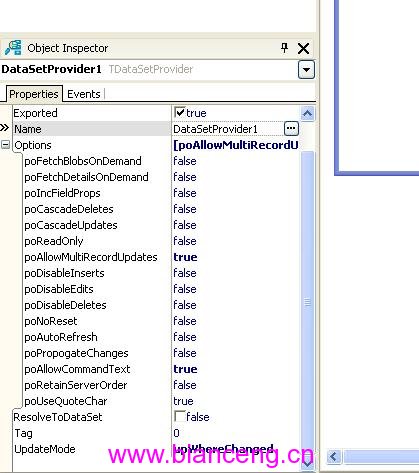This screenshot has height=473, width=419.
Task: Close the Object Inspector panel
Action: tap(303, 48)
